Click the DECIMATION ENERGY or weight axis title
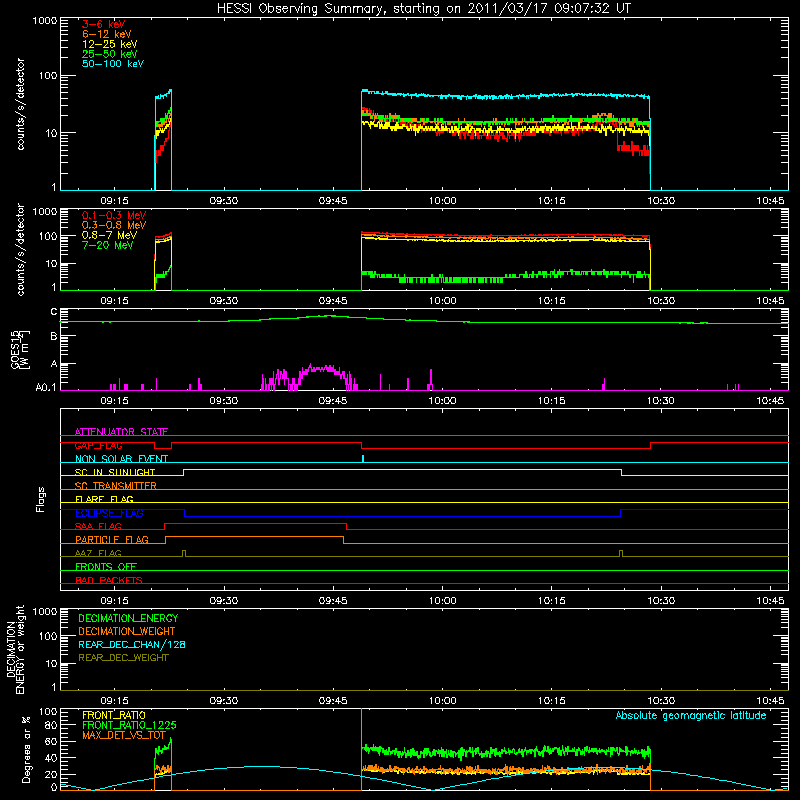 coord(15,649)
